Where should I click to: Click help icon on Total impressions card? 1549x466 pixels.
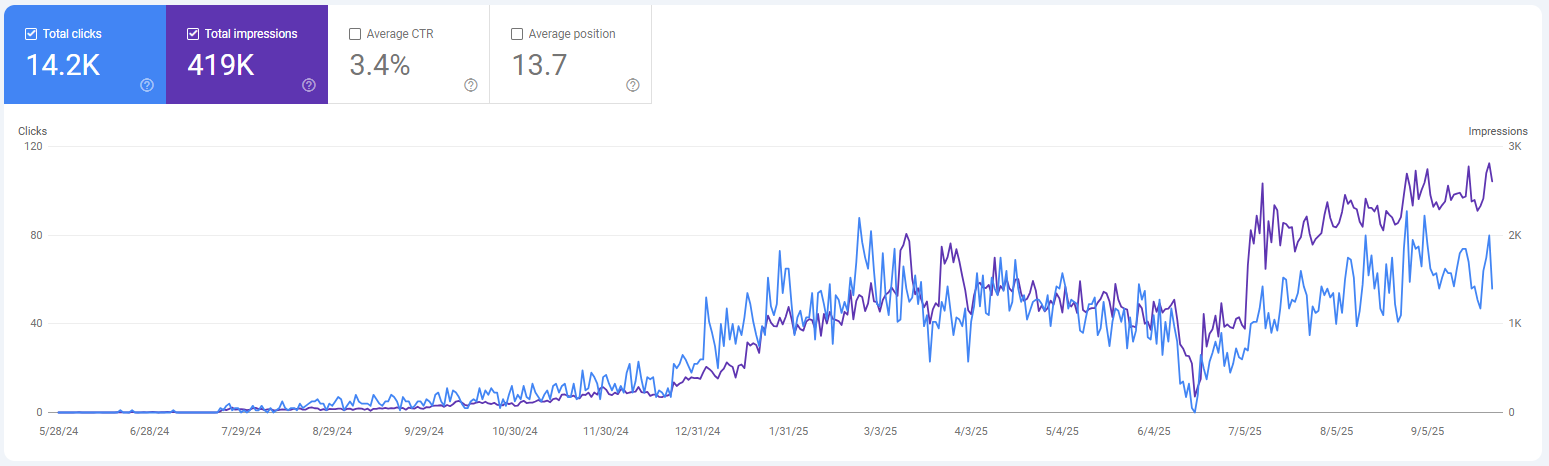point(309,85)
